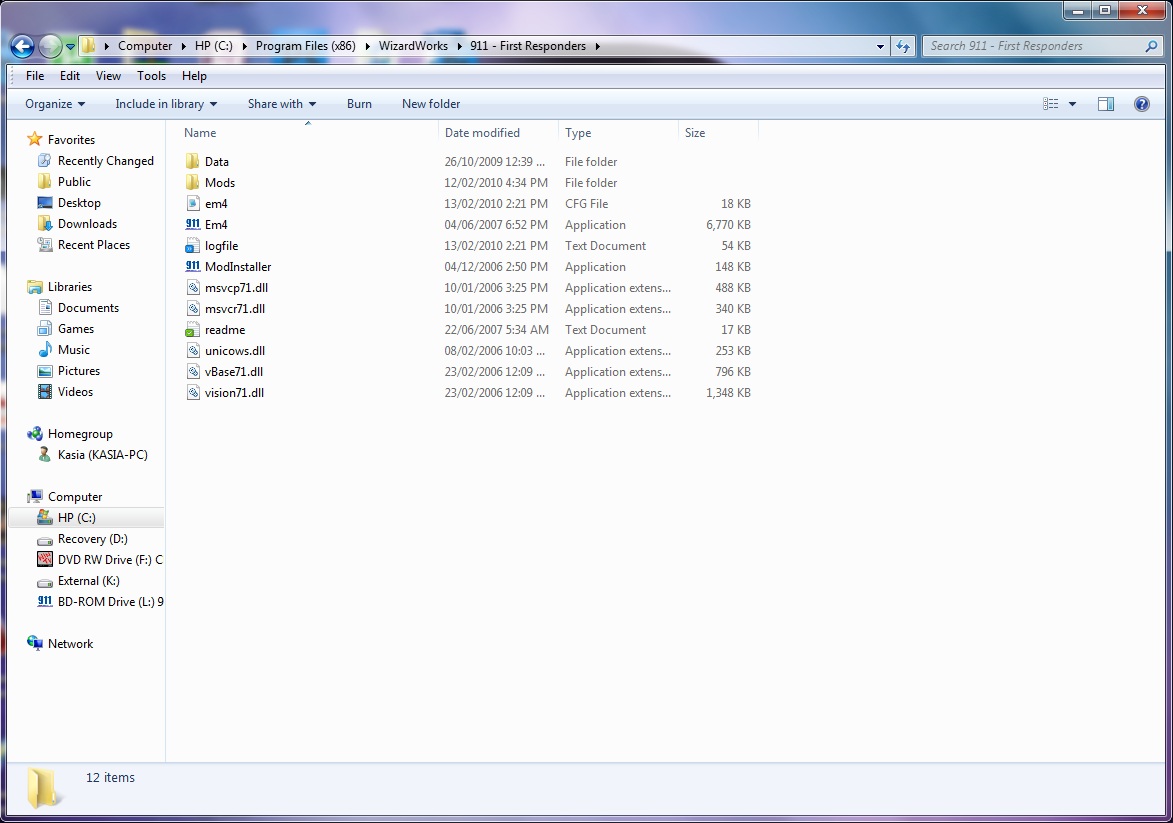
Task: Open the Documents library
Action: (x=88, y=308)
